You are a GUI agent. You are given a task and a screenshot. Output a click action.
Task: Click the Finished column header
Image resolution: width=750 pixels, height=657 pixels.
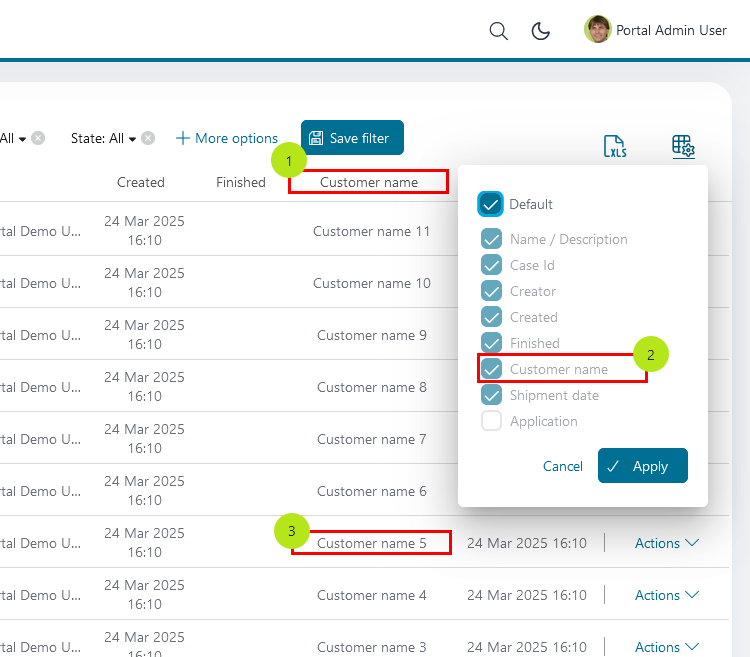click(241, 182)
